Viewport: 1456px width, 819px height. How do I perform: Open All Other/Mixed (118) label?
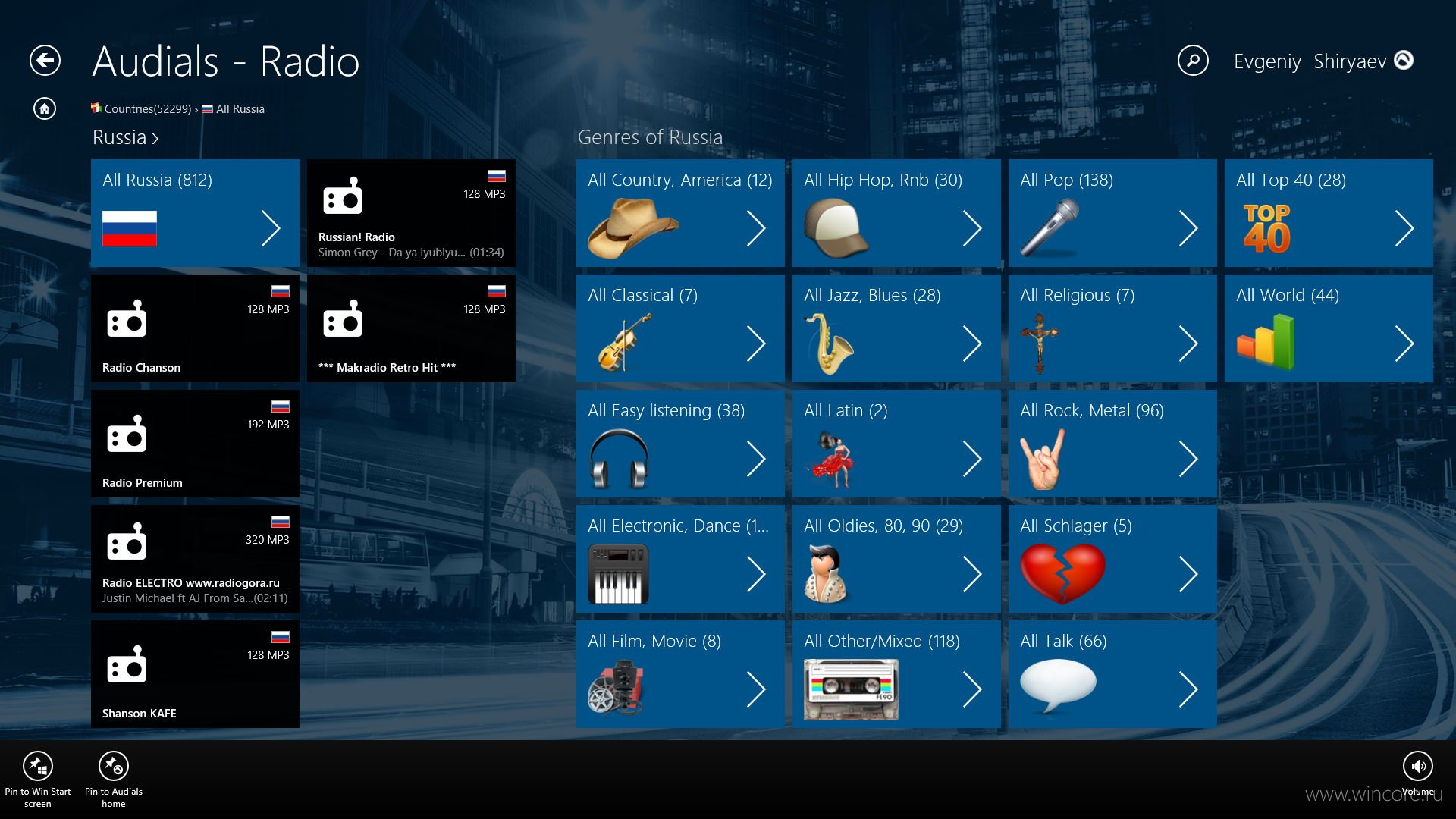coord(882,641)
